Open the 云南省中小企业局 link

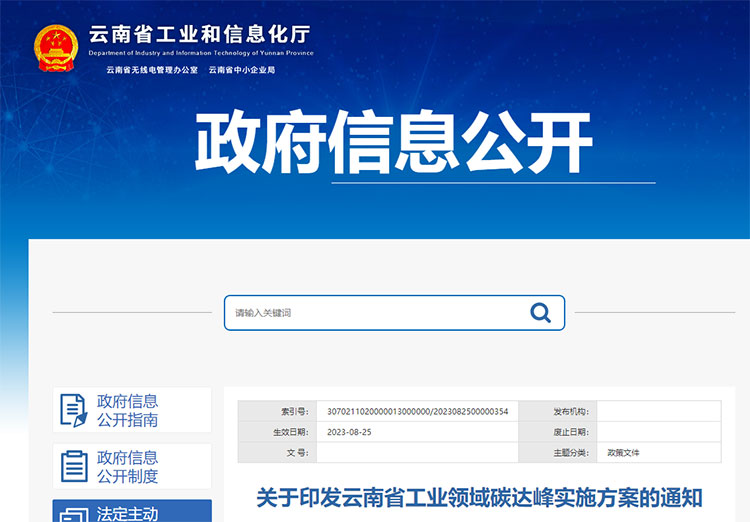[x=241, y=70]
